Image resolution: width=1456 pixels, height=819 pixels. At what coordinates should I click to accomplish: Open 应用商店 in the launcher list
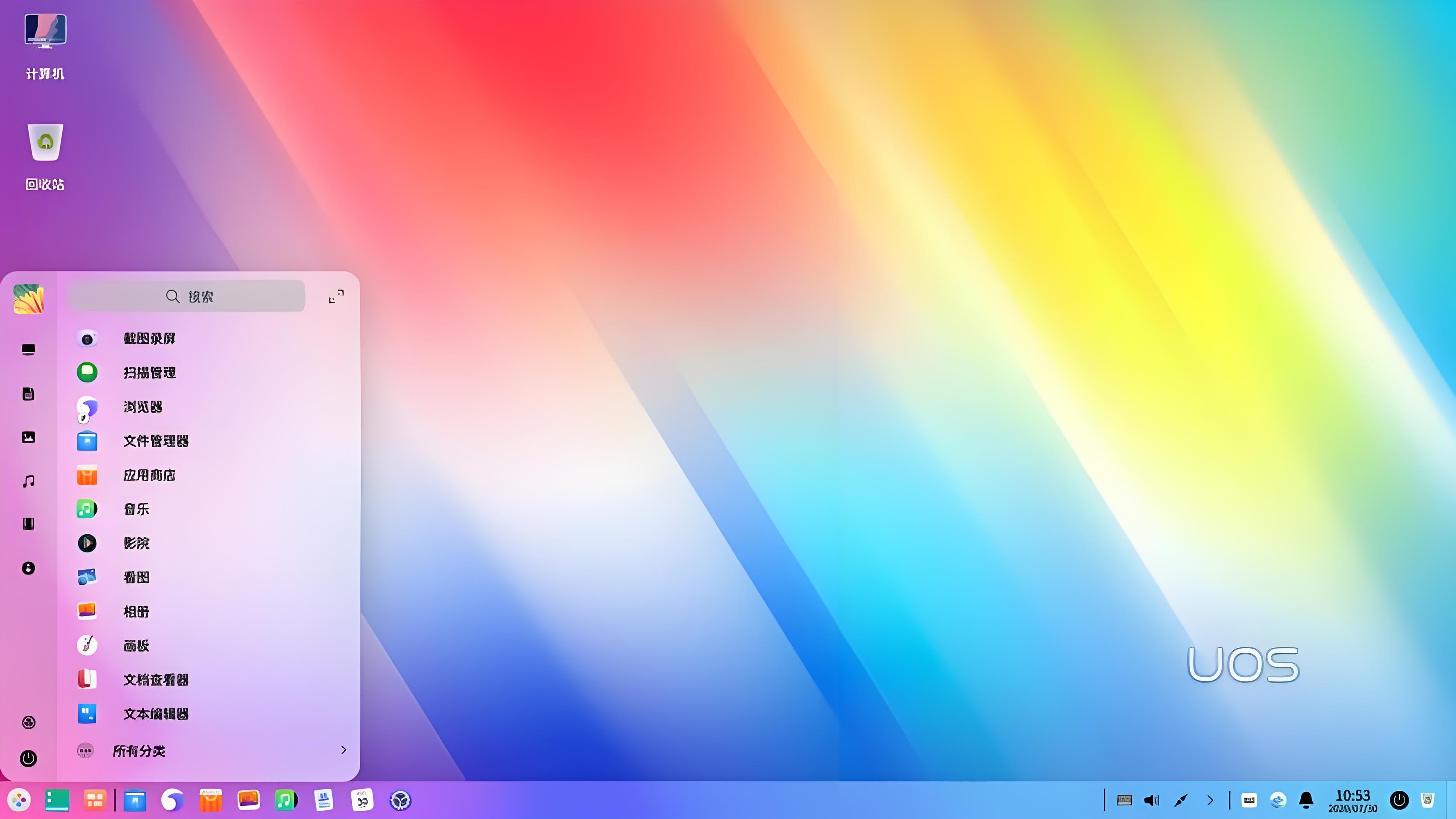[209, 475]
